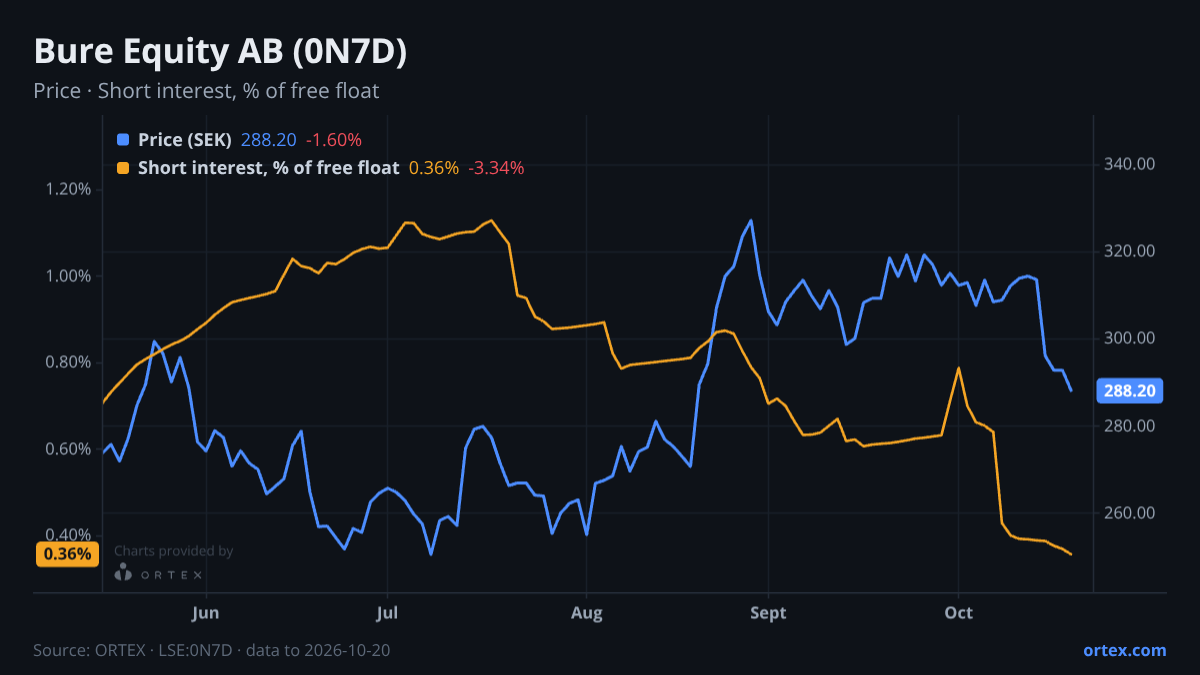This screenshot has height=675, width=1200.
Task: Click the 260.00 right axis label
Action: coord(1130,513)
